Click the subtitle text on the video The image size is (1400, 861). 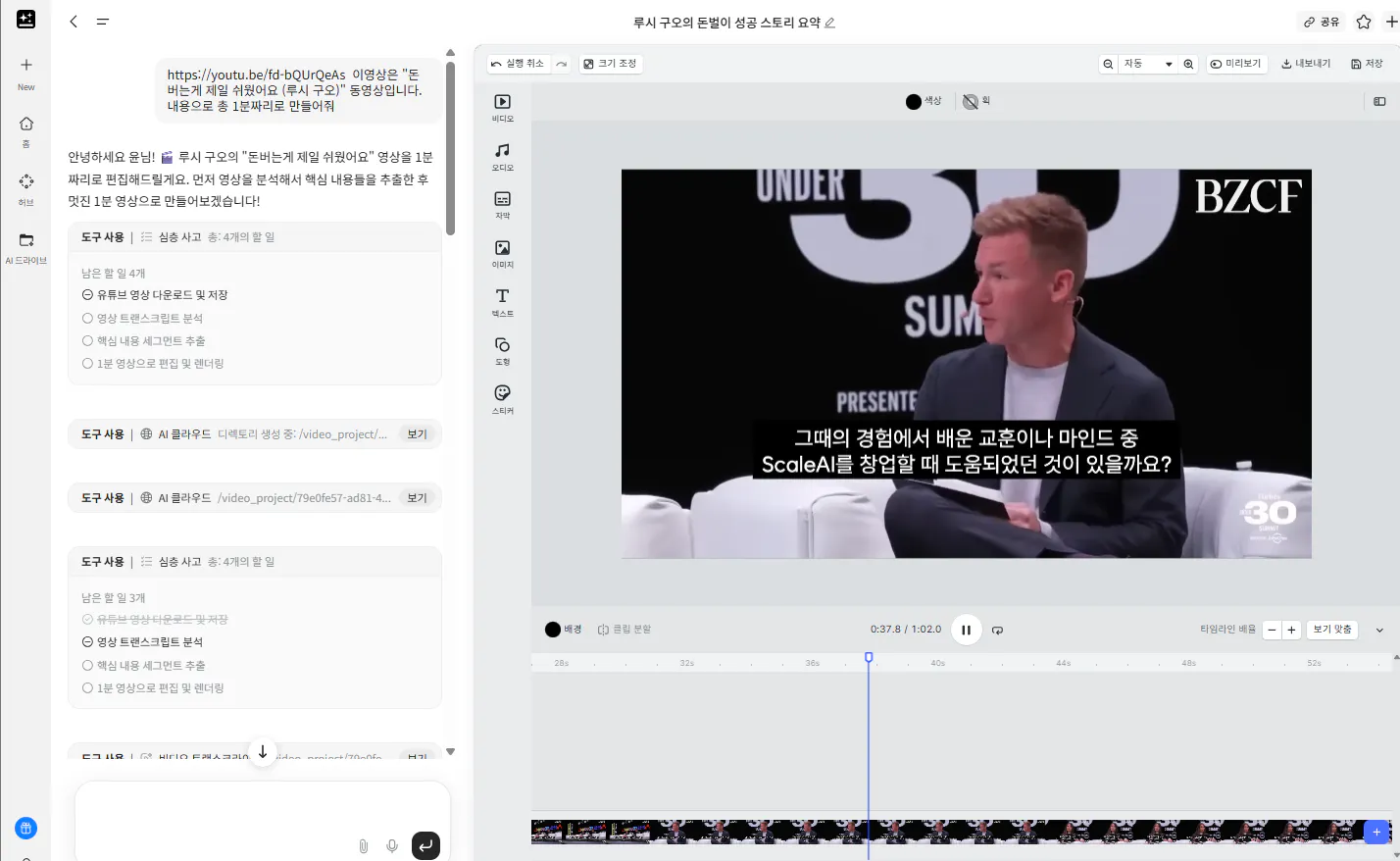pyautogui.click(x=967, y=451)
